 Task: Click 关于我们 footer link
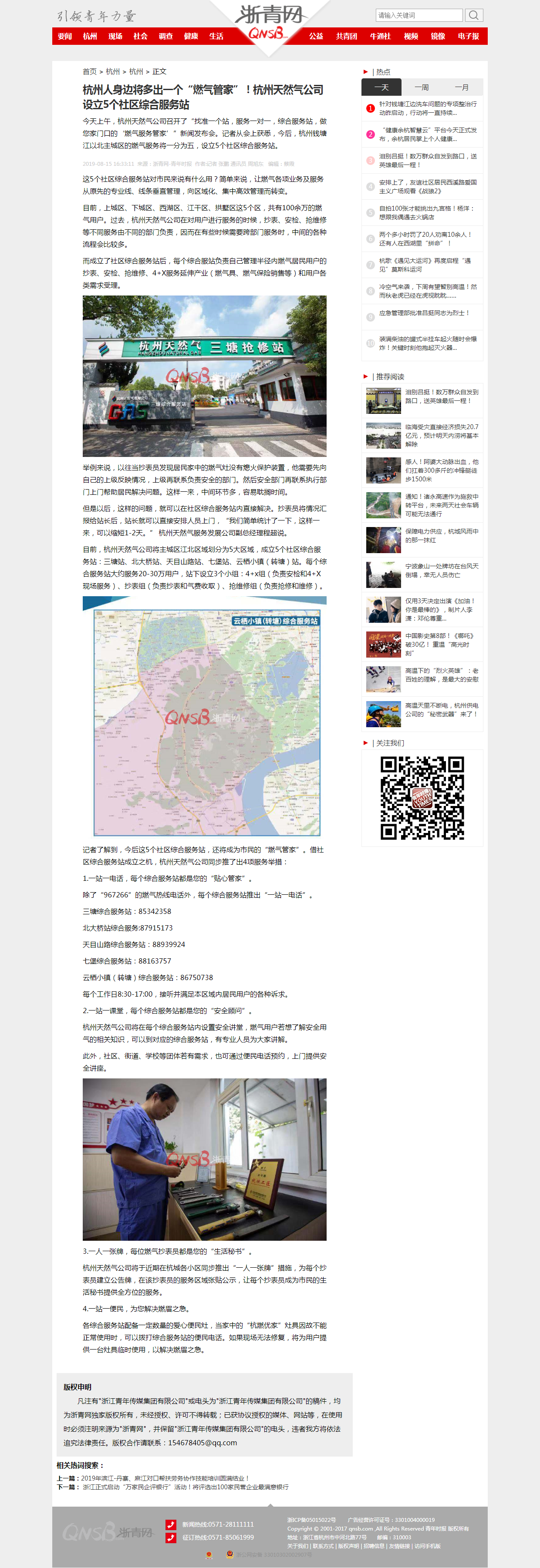click(x=298, y=1546)
